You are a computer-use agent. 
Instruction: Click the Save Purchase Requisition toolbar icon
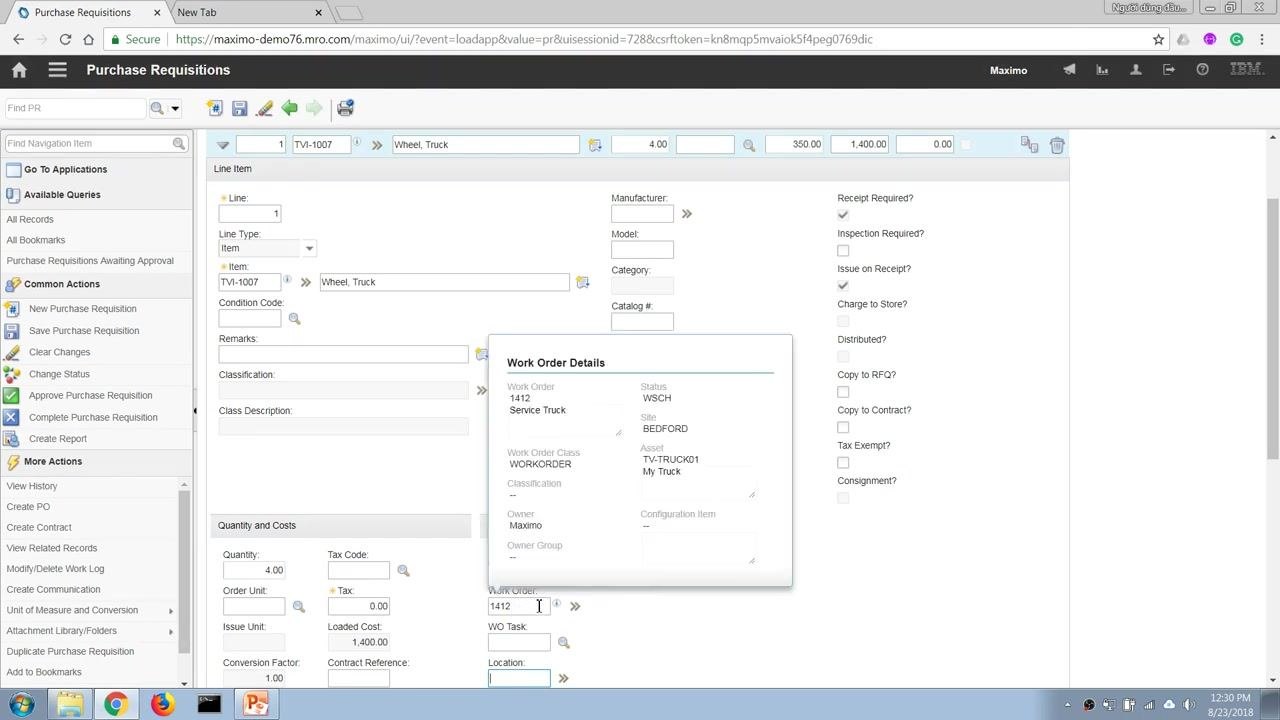click(x=239, y=108)
